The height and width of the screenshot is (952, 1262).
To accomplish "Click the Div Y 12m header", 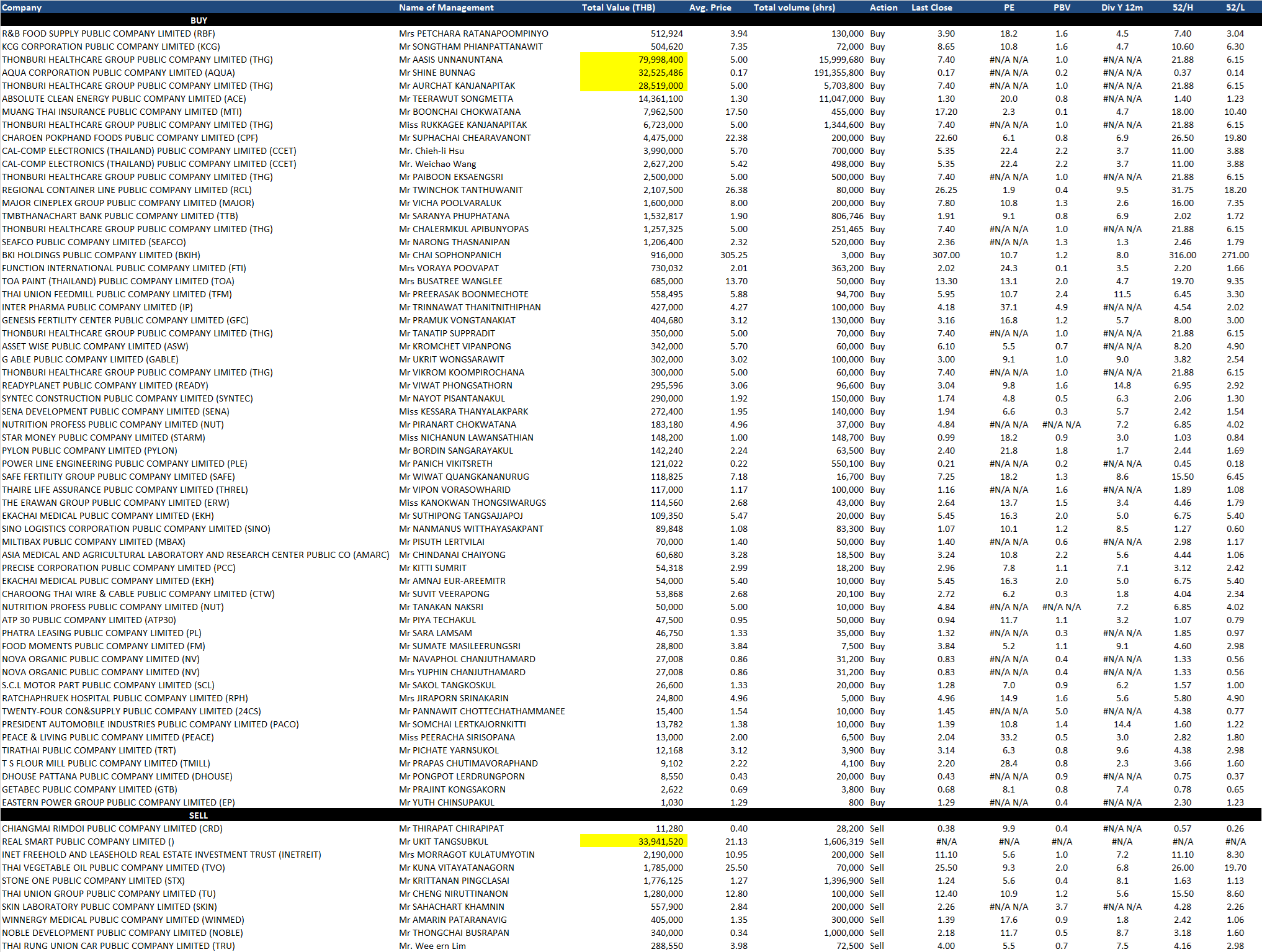I will pyautogui.click(x=1122, y=7).
